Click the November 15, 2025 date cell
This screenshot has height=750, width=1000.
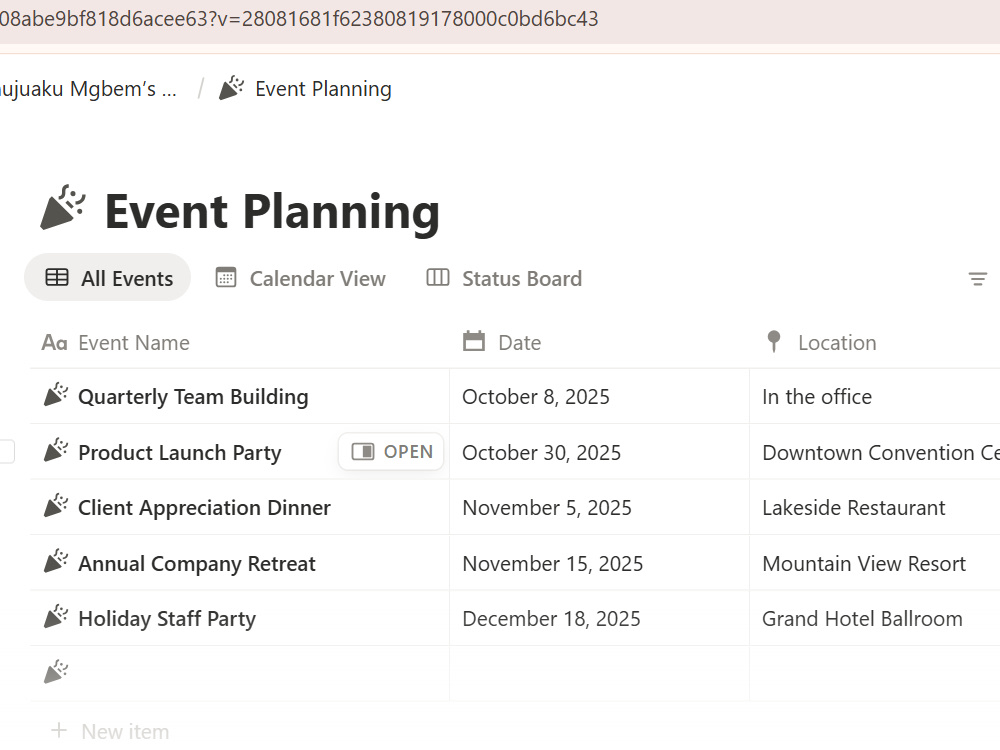599,562
